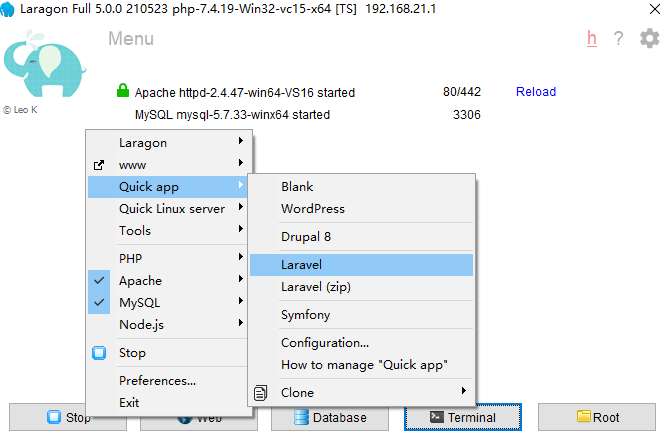Open the Quick app menu entry
Screen dimensions: 667x443
167,187
